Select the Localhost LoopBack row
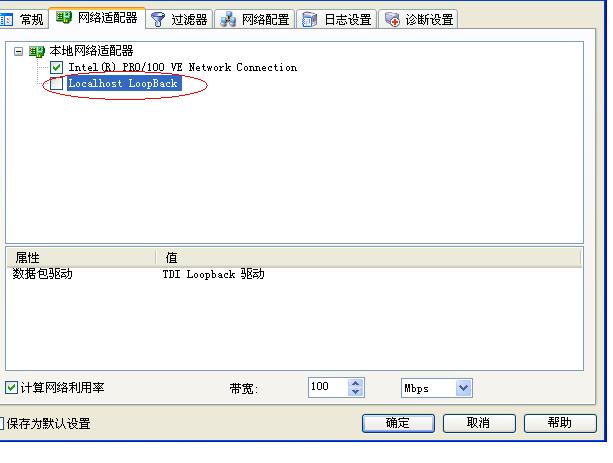The width and height of the screenshot is (613, 463). click(x=124, y=83)
